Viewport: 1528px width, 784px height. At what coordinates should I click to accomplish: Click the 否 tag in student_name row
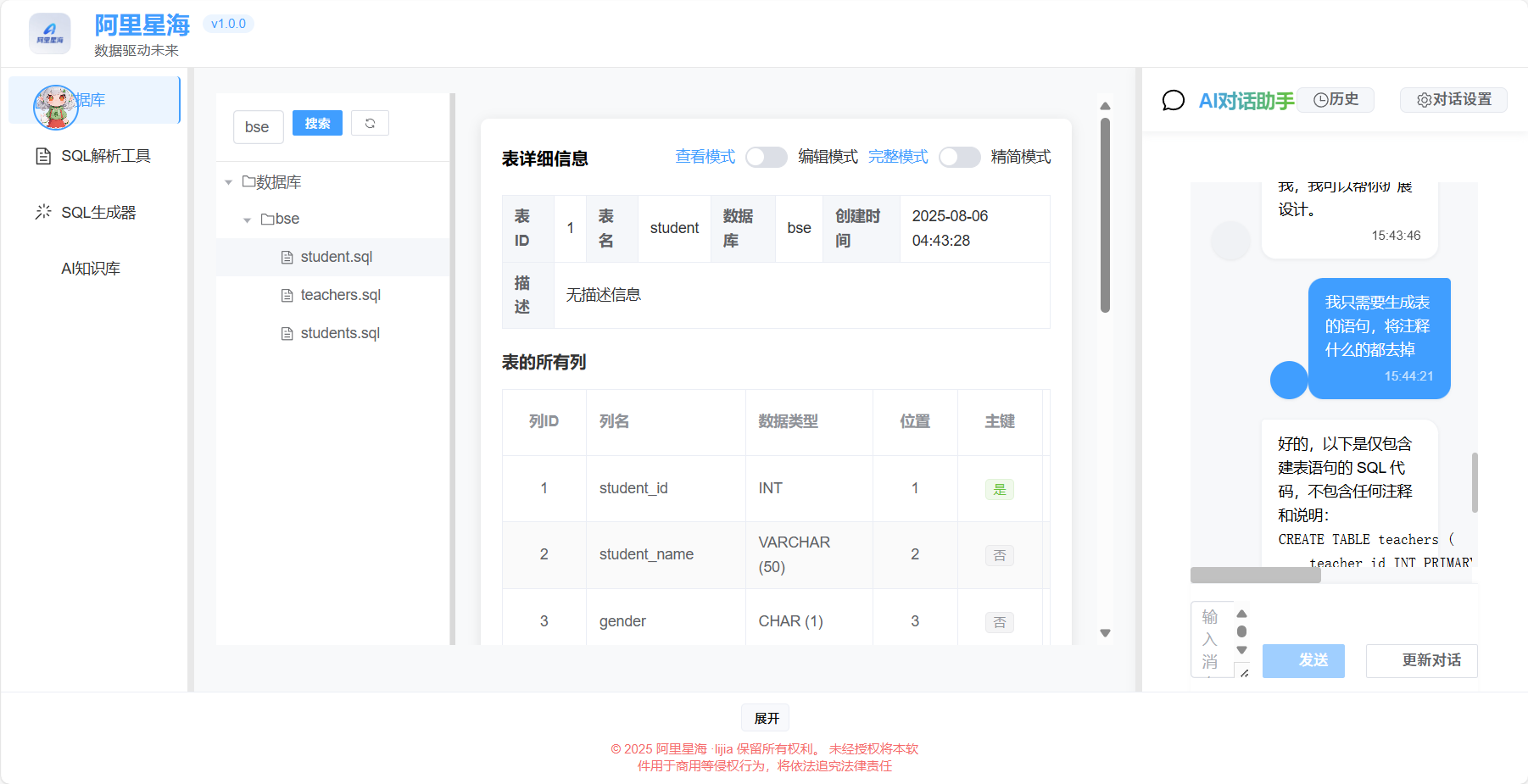click(x=1000, y=555)
